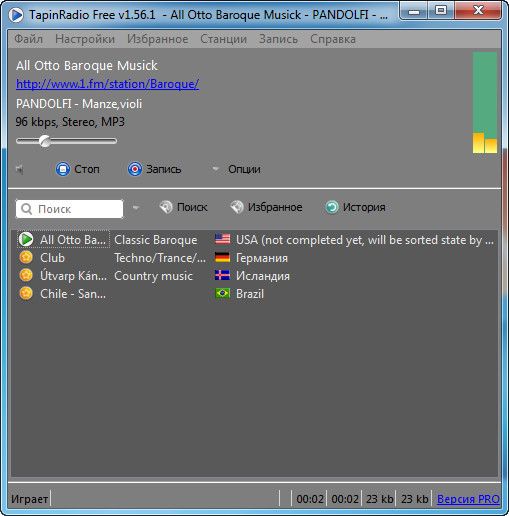Adjust the volume slider knob
Viewport: 509px width, 516px height.
coord(45,141)
